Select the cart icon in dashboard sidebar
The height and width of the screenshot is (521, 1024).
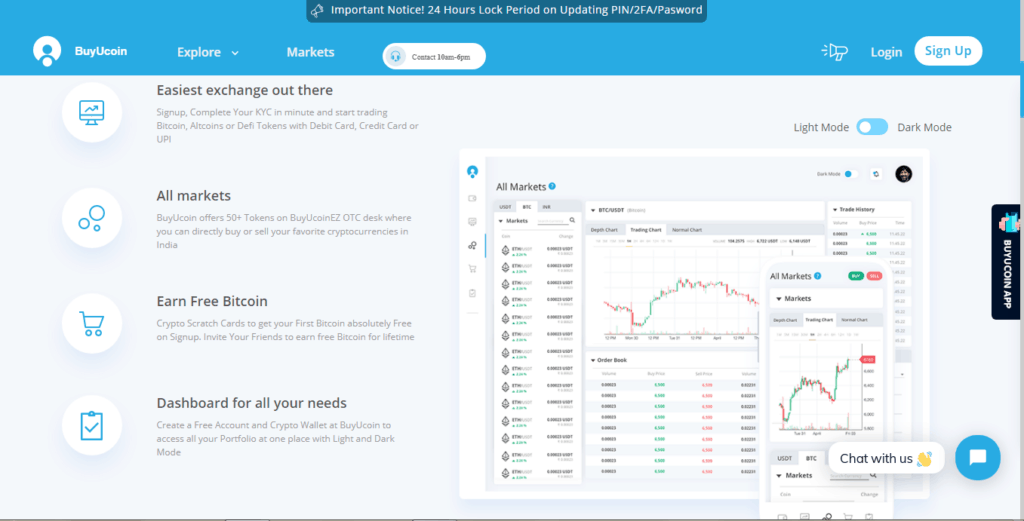(472, 268)
